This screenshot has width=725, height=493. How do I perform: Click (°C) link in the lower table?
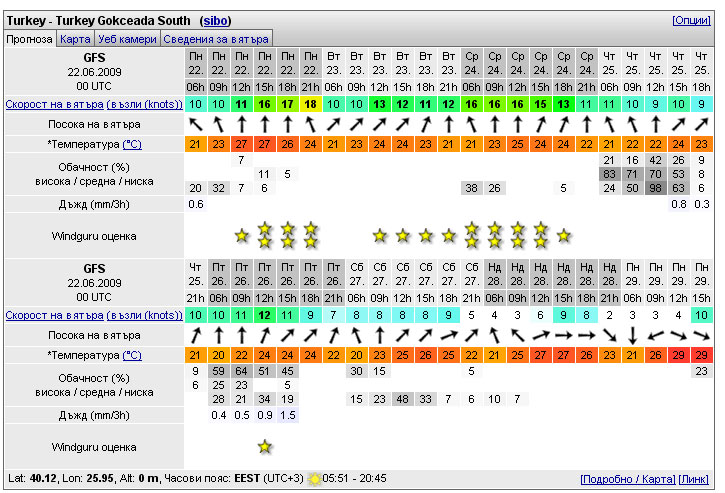(x=132, y=355)
